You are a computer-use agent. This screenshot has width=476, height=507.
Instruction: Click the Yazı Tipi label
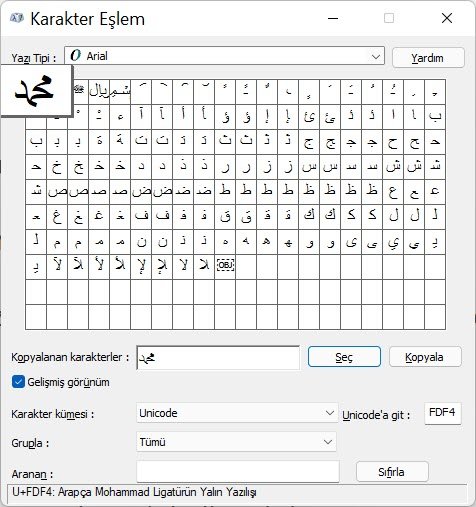34,58
